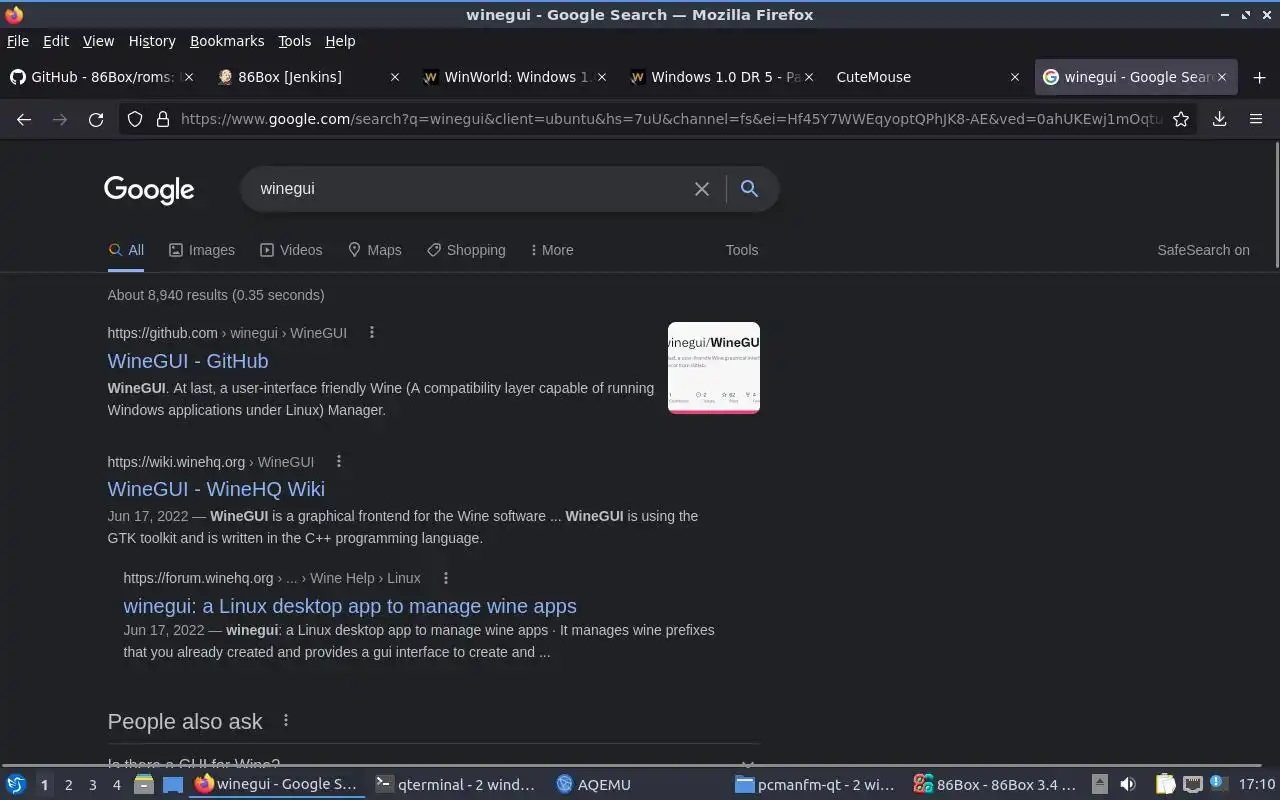
Task: Open the notification tray icon beside the clock
Action: 1217,783
